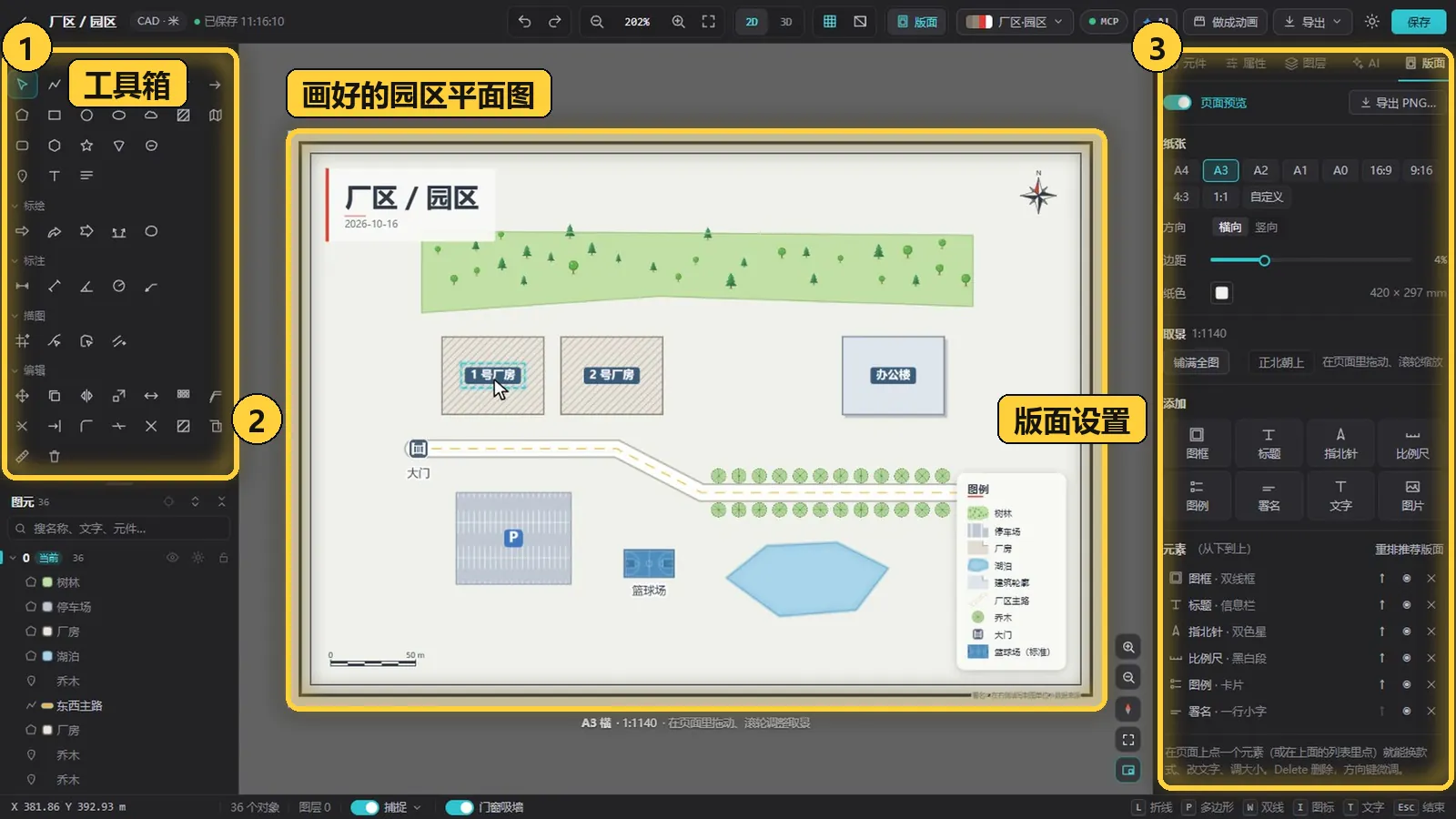Select the arrow pointer tool in toolbox
Screen dimensions: 1456x819
tap(22, 85)
